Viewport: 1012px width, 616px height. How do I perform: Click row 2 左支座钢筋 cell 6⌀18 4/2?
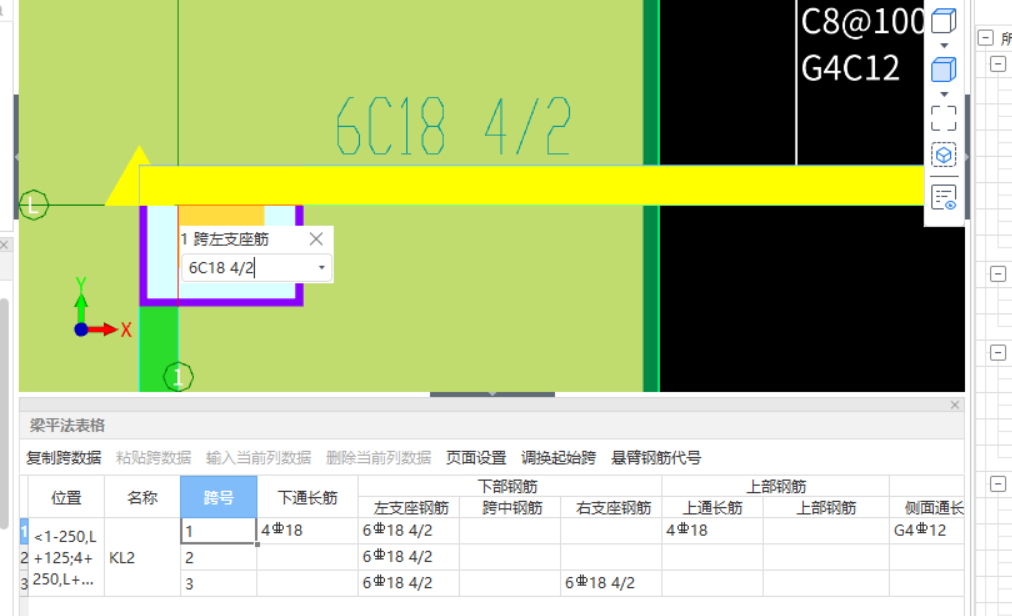point(409,557)
